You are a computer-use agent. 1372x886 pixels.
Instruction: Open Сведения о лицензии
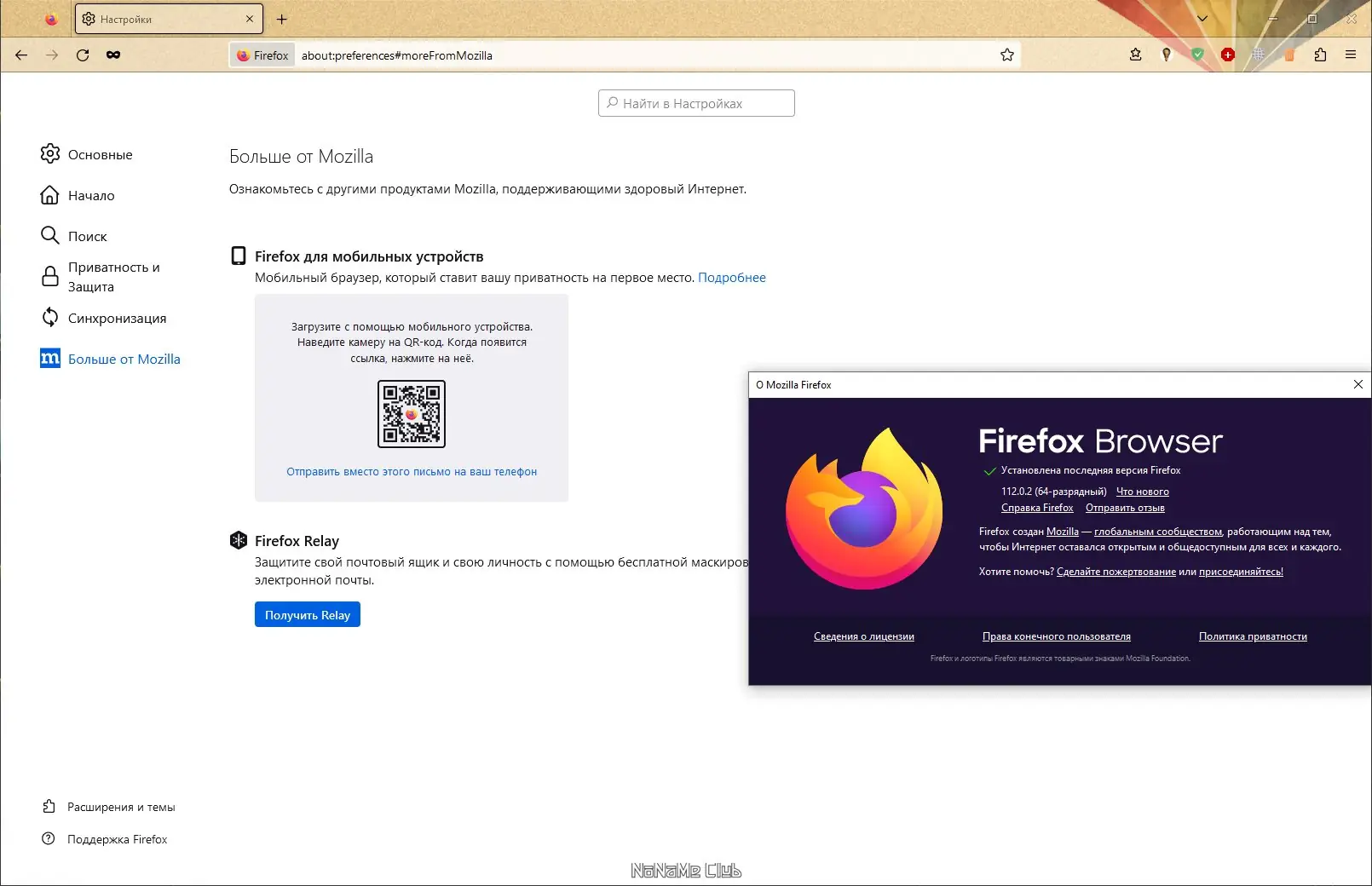[864, 636]
